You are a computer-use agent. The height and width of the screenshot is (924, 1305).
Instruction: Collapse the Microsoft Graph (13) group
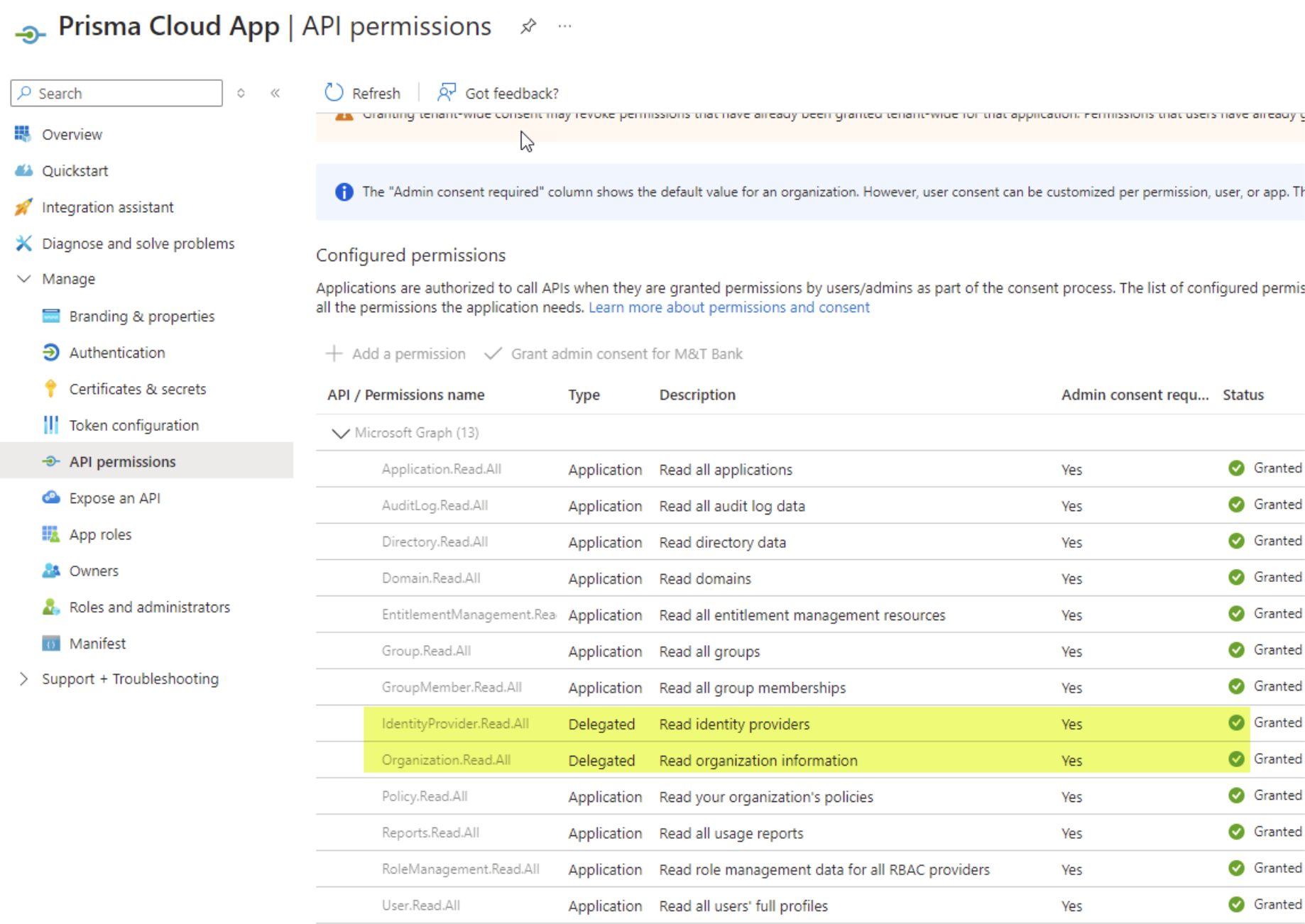(341, 433)
